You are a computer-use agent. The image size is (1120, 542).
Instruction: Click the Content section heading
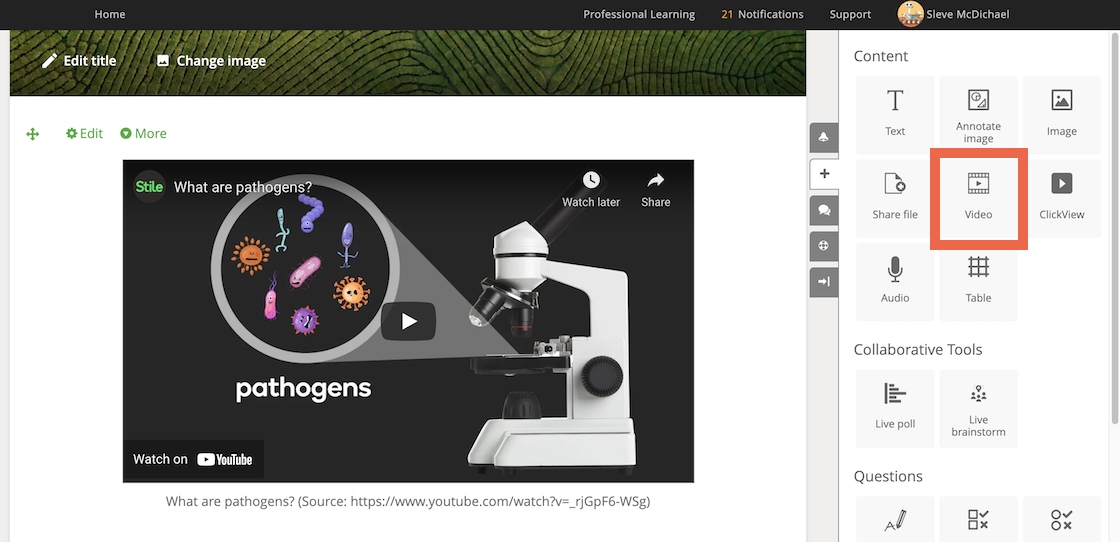[x=881, y=56]
